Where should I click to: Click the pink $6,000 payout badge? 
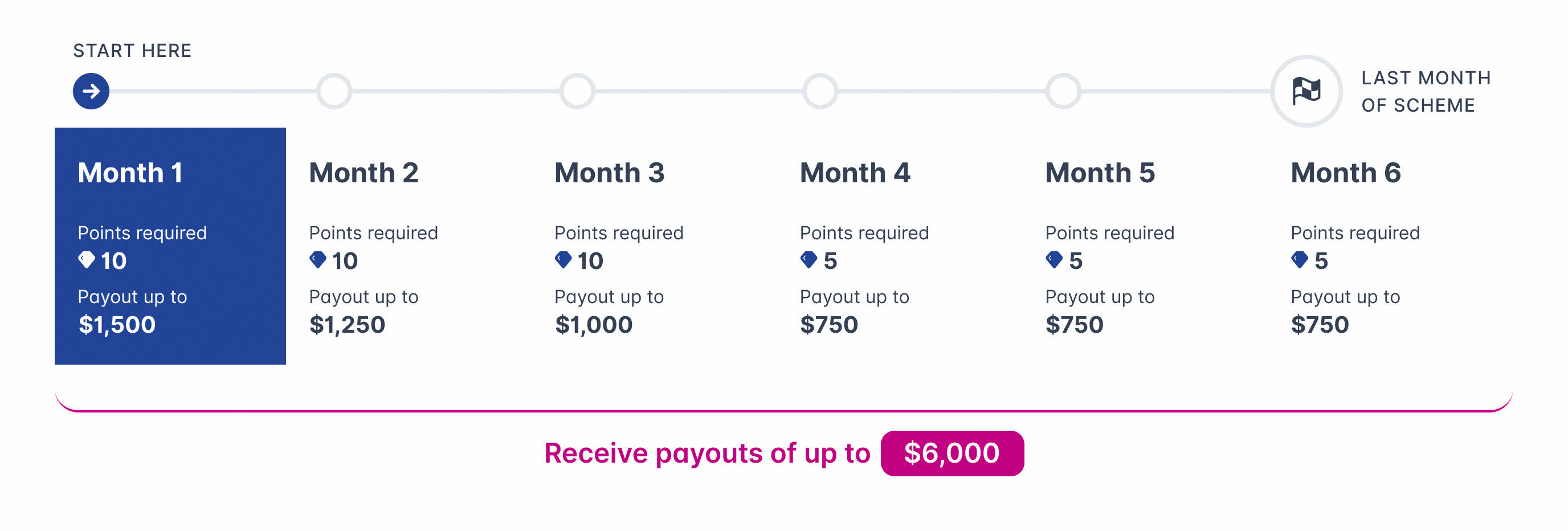pyautogui.click(x=952, y=454)
